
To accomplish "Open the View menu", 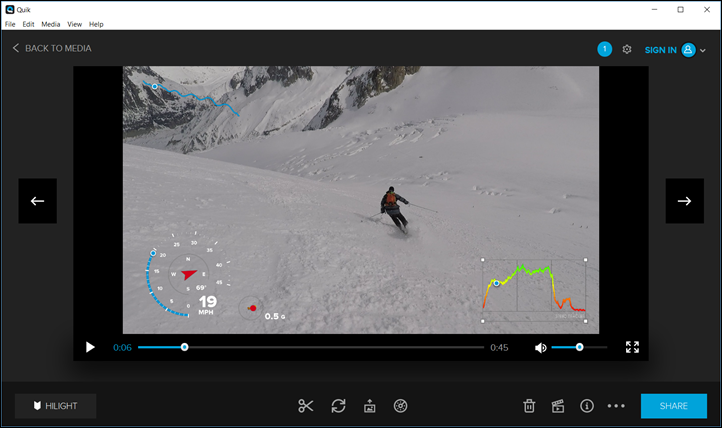I will pos(75,24).
